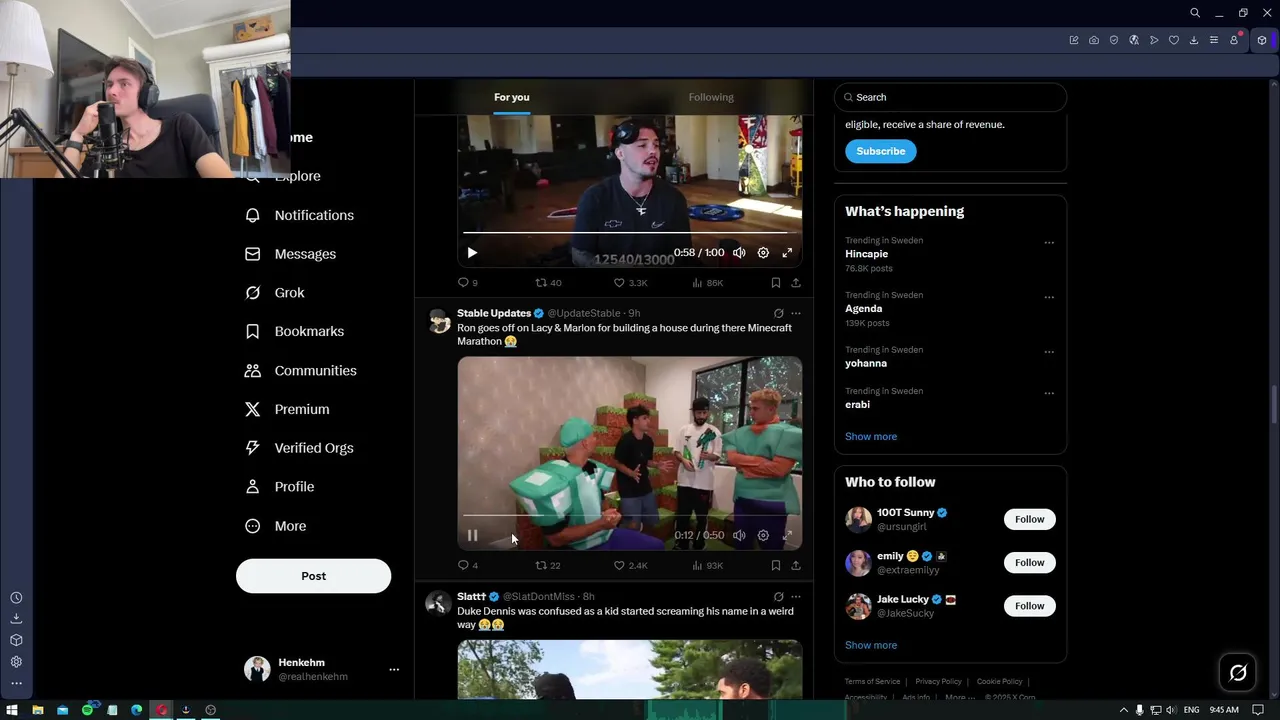The image size is (1280, 720).
Task: Mute the Minecraft Marathon video
Action: coord(739,535)
